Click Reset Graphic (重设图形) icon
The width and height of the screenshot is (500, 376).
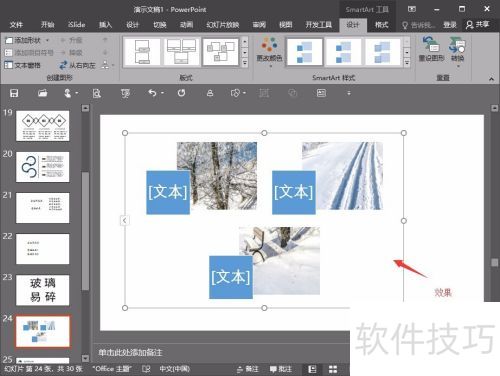pyautogui.click(x=431, y=49)
